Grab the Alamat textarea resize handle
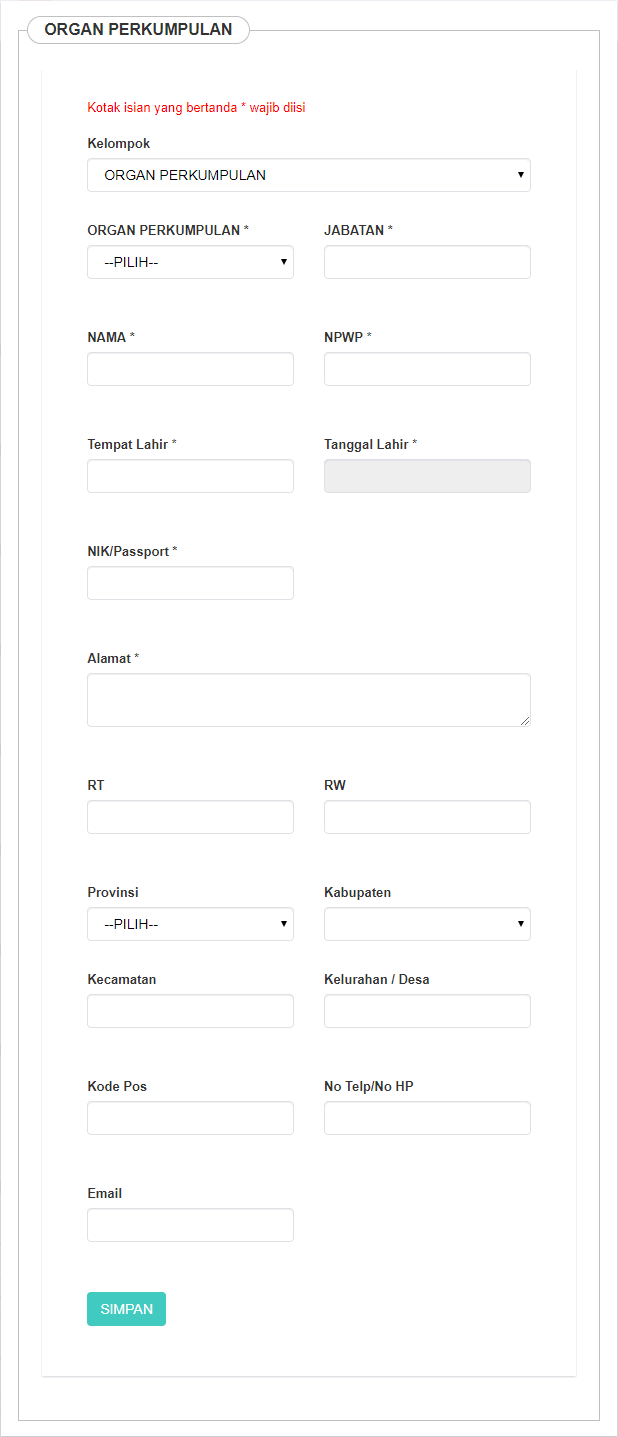 pos(525,721)
